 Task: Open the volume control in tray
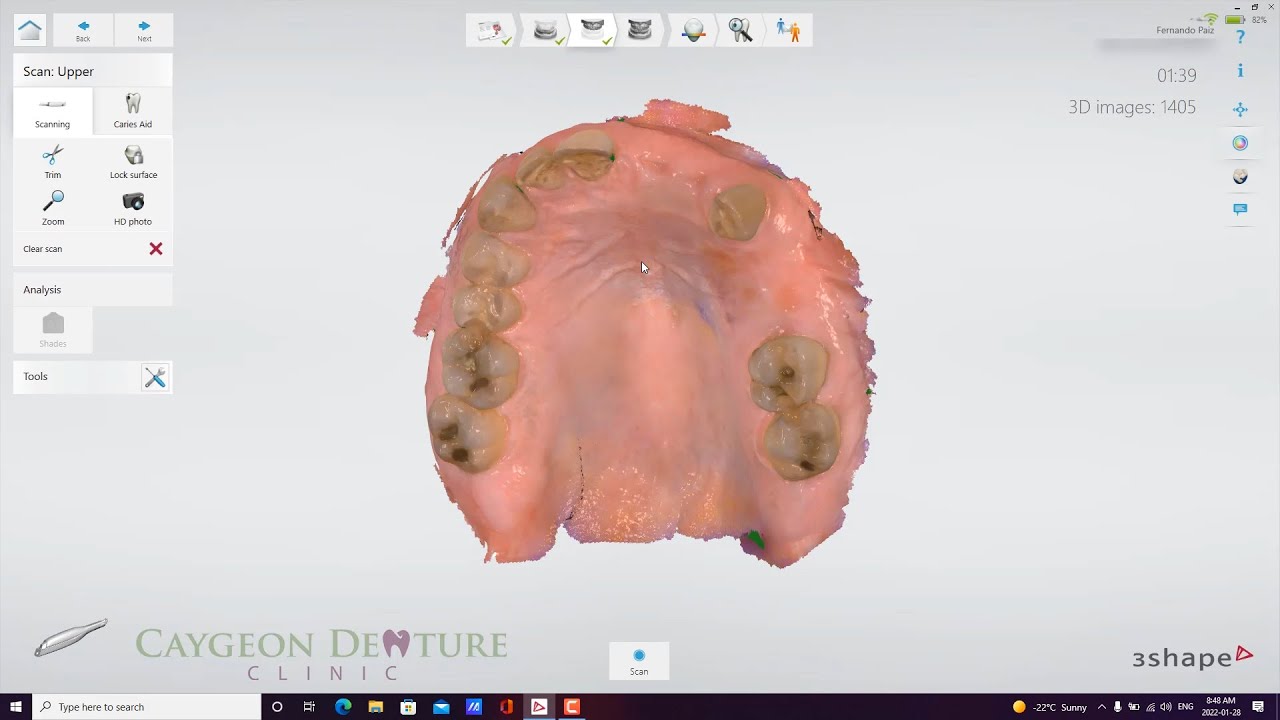point(1165,707)
